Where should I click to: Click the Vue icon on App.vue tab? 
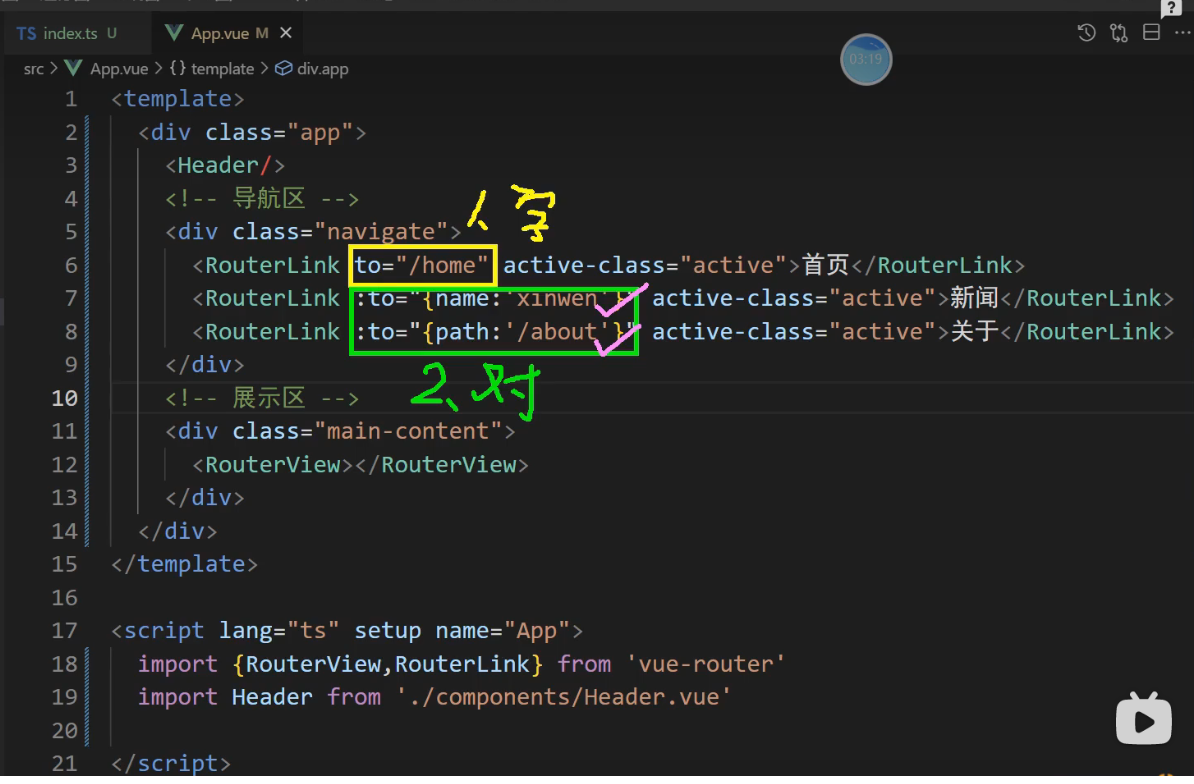click(x=174, y=33)
